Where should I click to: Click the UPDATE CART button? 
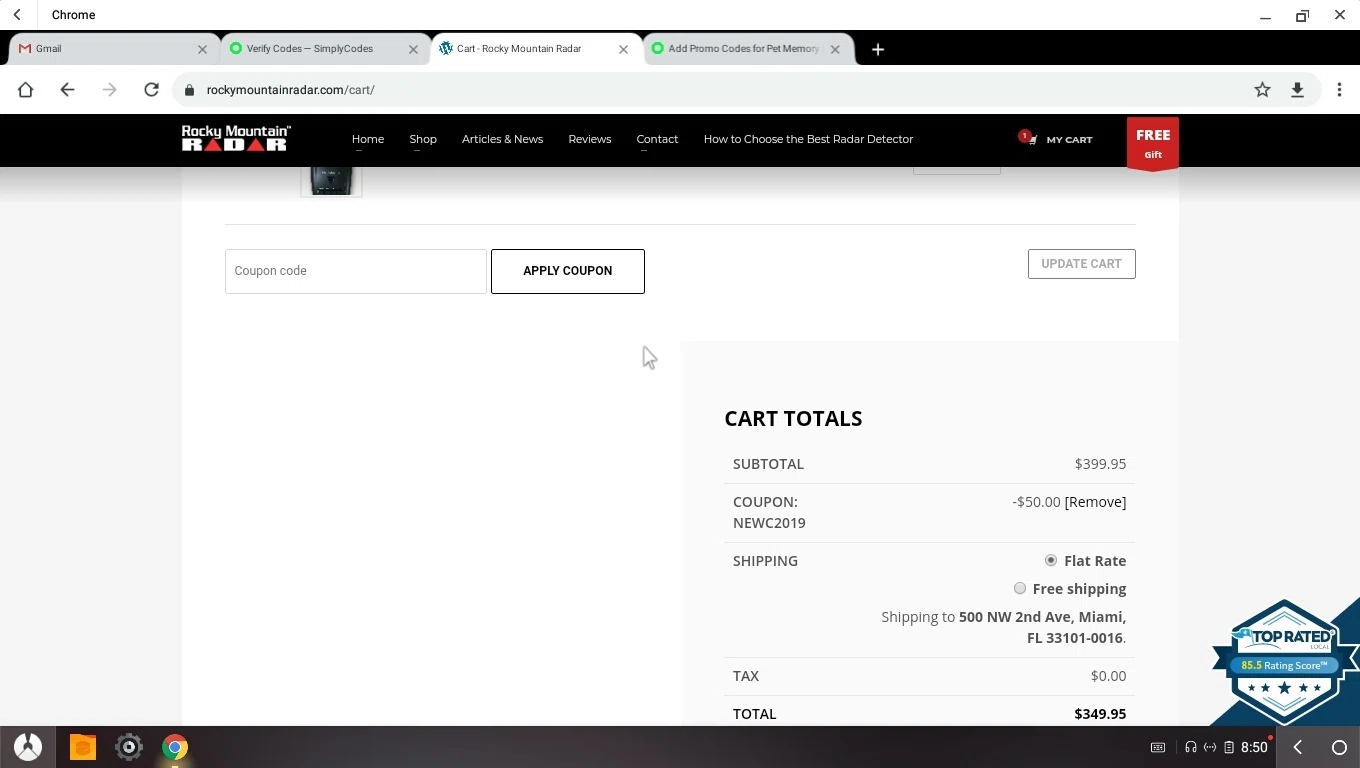click(1082, 264)
